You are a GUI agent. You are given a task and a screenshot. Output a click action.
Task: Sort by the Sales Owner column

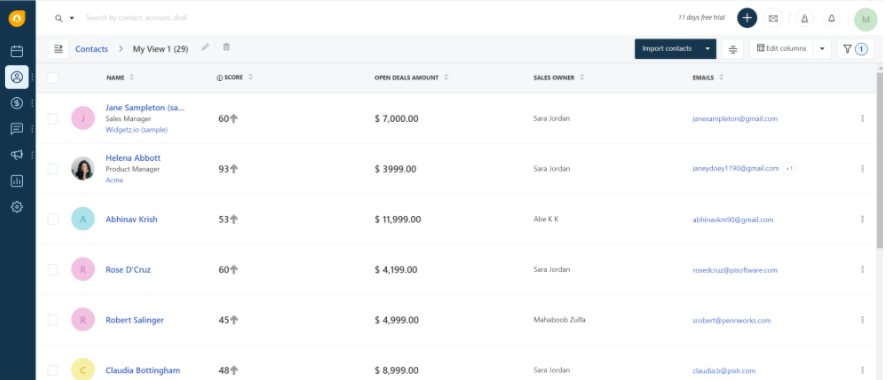click(582, 77)
